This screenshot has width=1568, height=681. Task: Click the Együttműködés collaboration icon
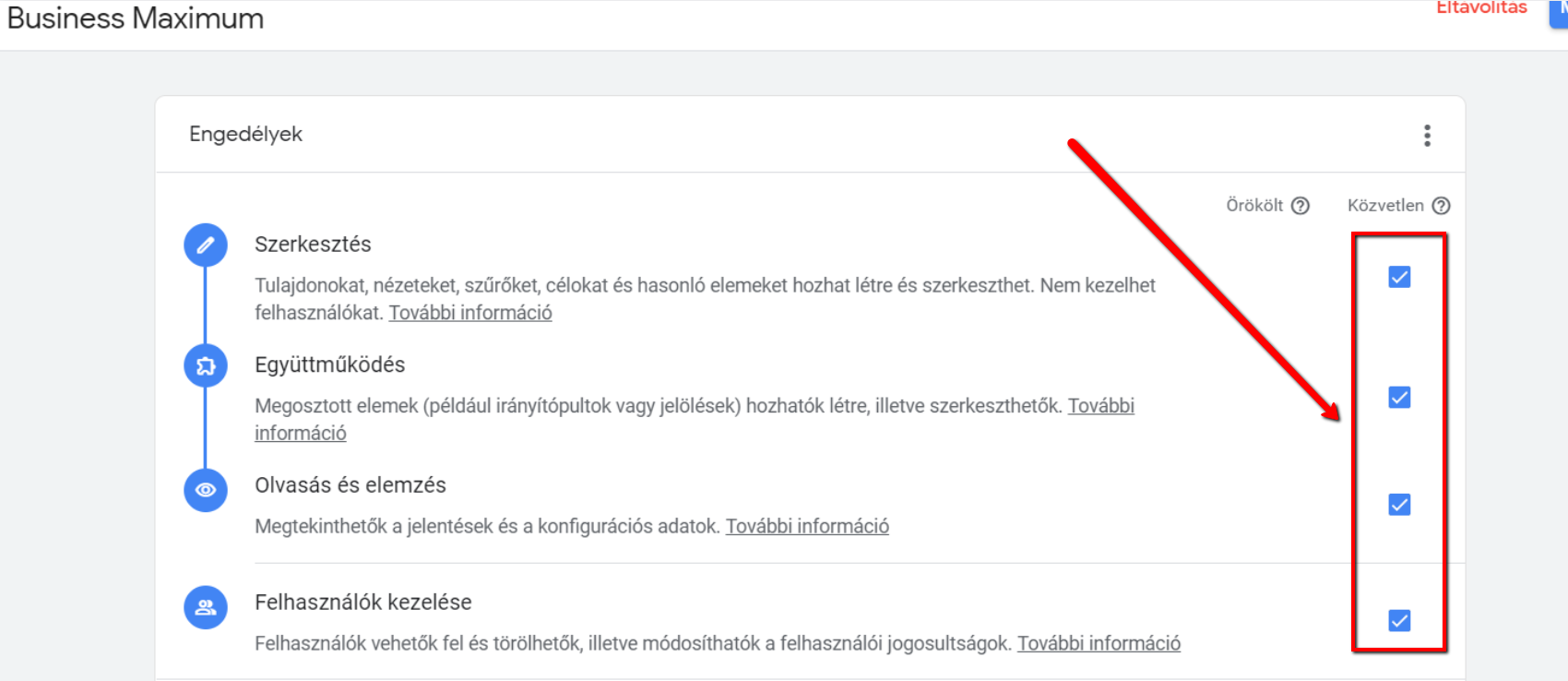tap(206, 366)
